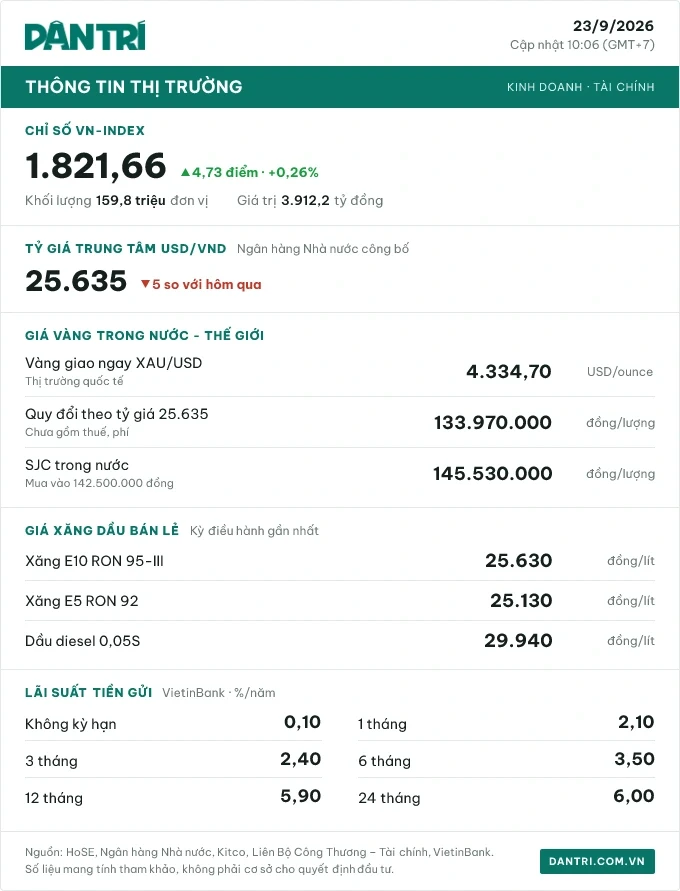Select the exchange rate 25.635

(x=76, y=281)
